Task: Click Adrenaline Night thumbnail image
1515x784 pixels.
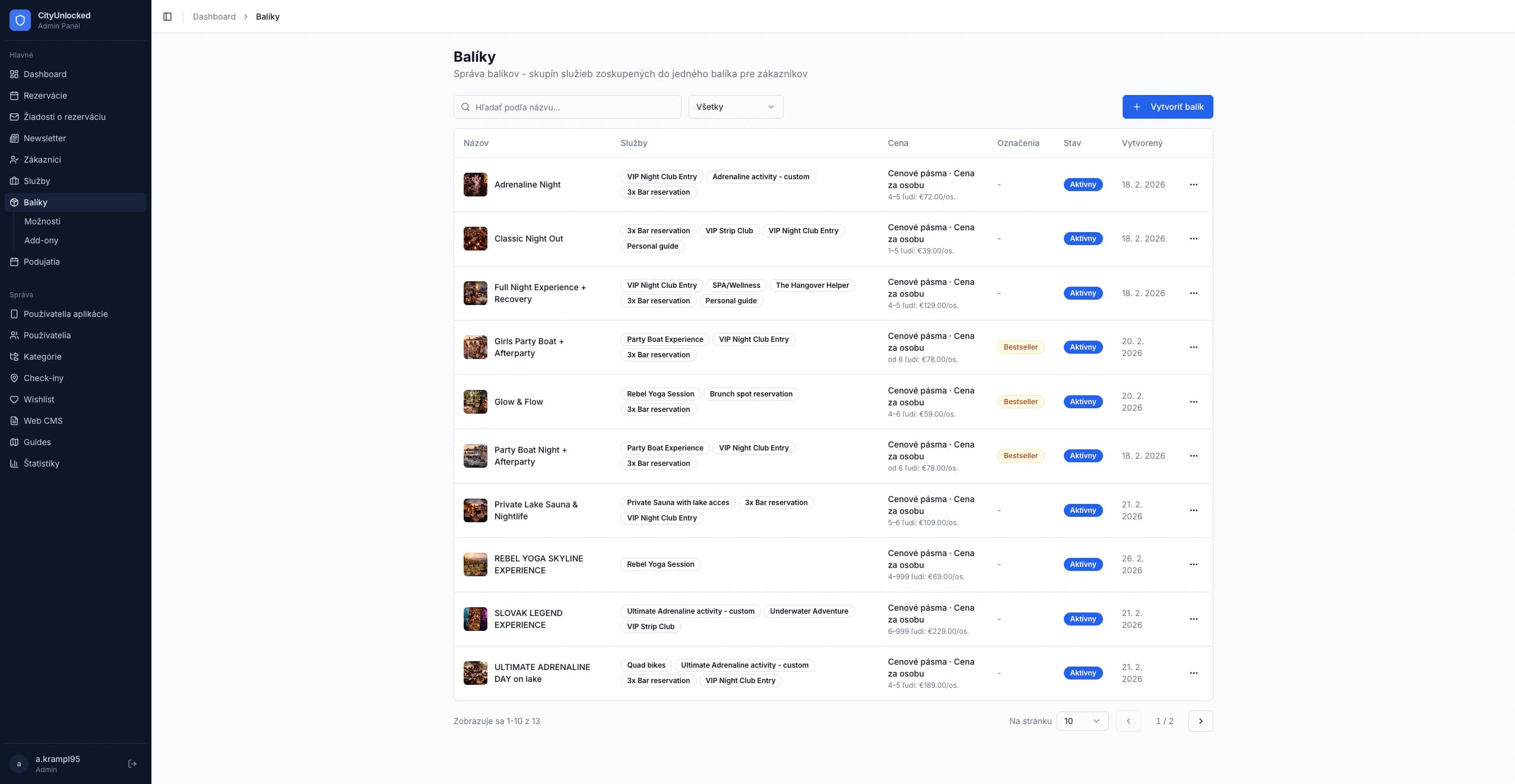Action: click(475, 185)
